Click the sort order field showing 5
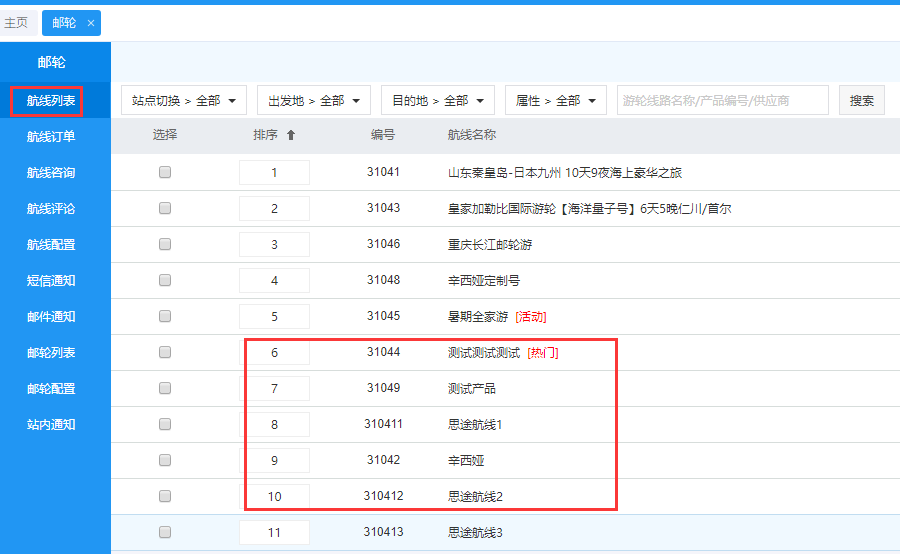Viewport: 900px width, 554px height. pyautogui.click(x=274, y=317)
